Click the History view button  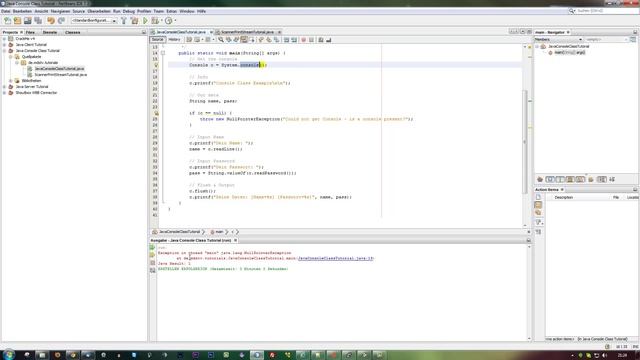coord(174,40)
